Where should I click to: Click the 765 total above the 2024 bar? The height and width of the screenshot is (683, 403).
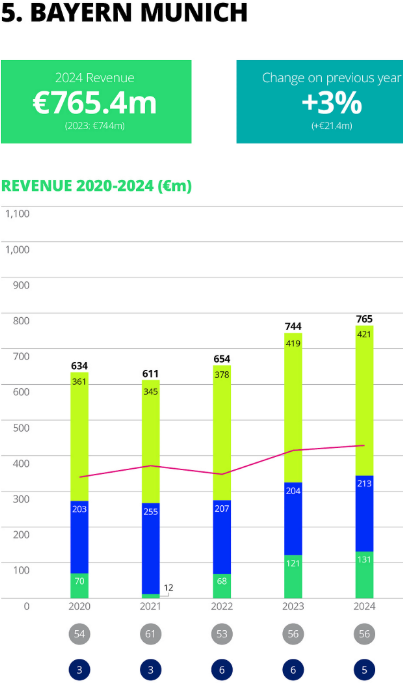(x=364, y=319)
